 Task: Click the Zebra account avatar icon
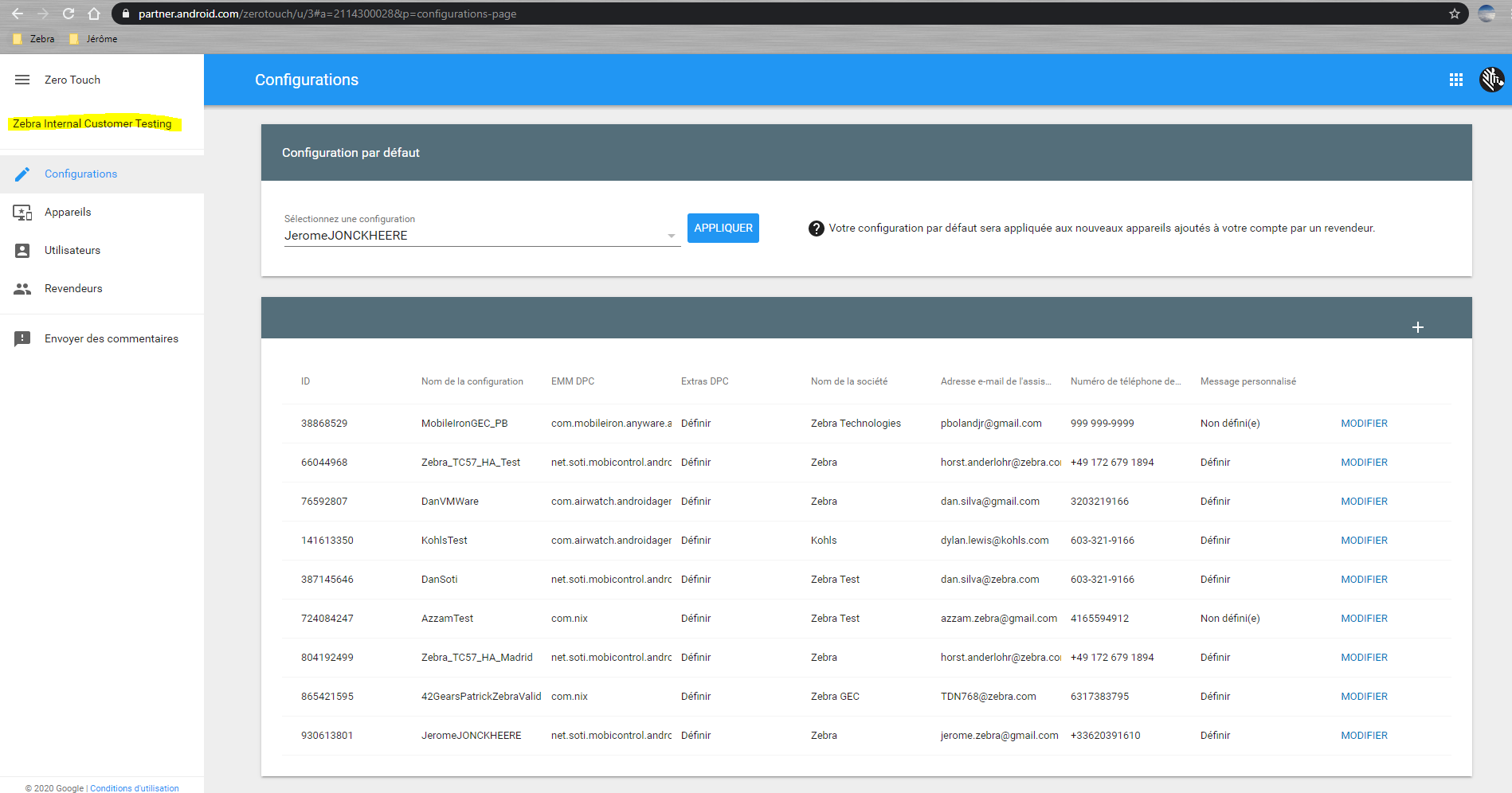(x=1492, y=79)
